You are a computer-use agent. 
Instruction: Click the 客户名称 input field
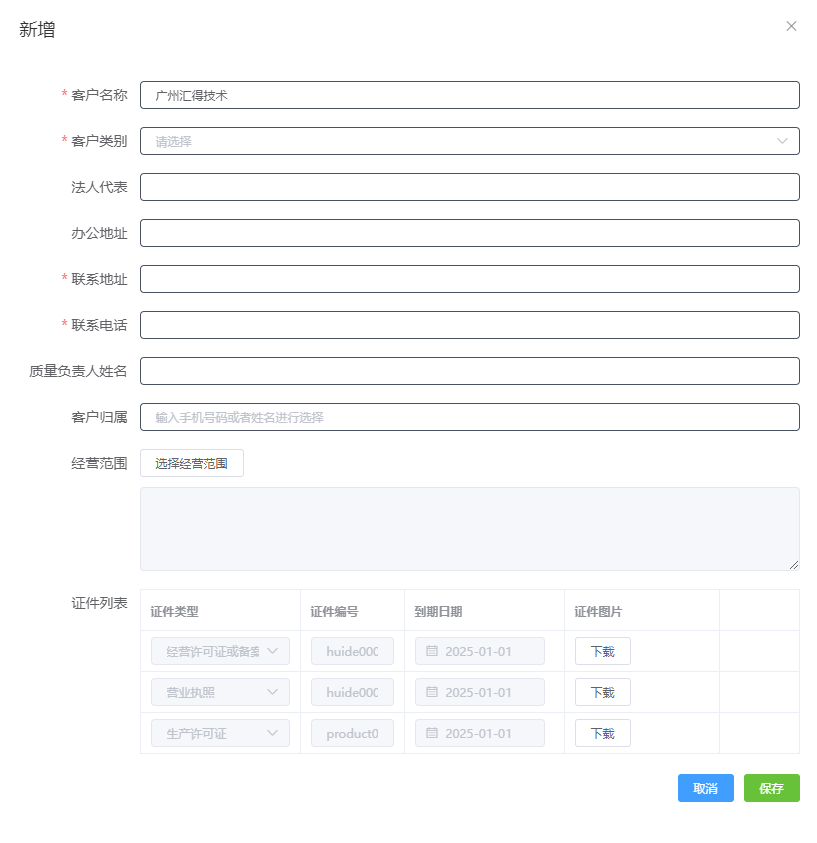[470, 95]
